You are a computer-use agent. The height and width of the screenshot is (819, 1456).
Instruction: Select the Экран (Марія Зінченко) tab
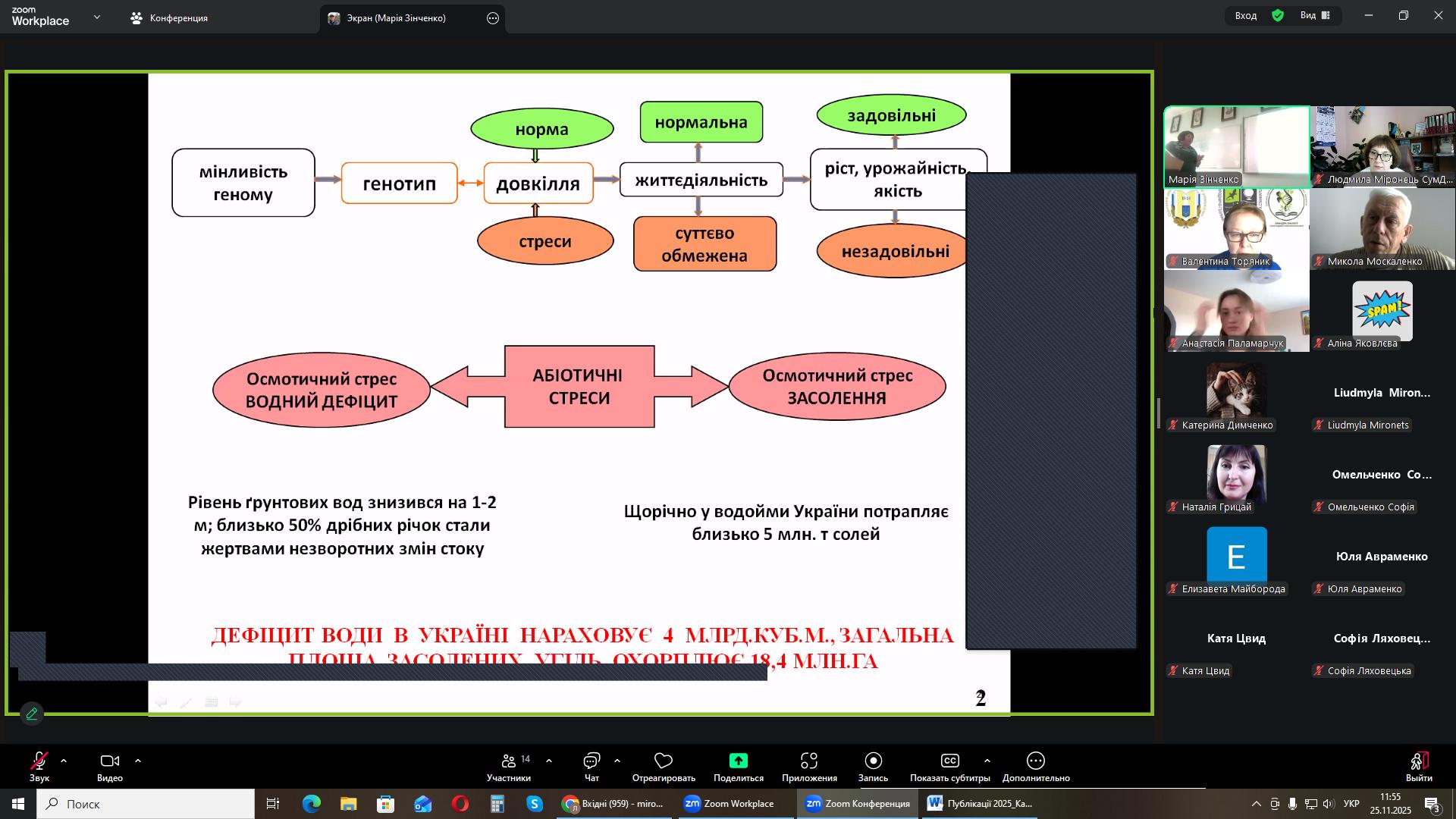click(x=396, y=18)
